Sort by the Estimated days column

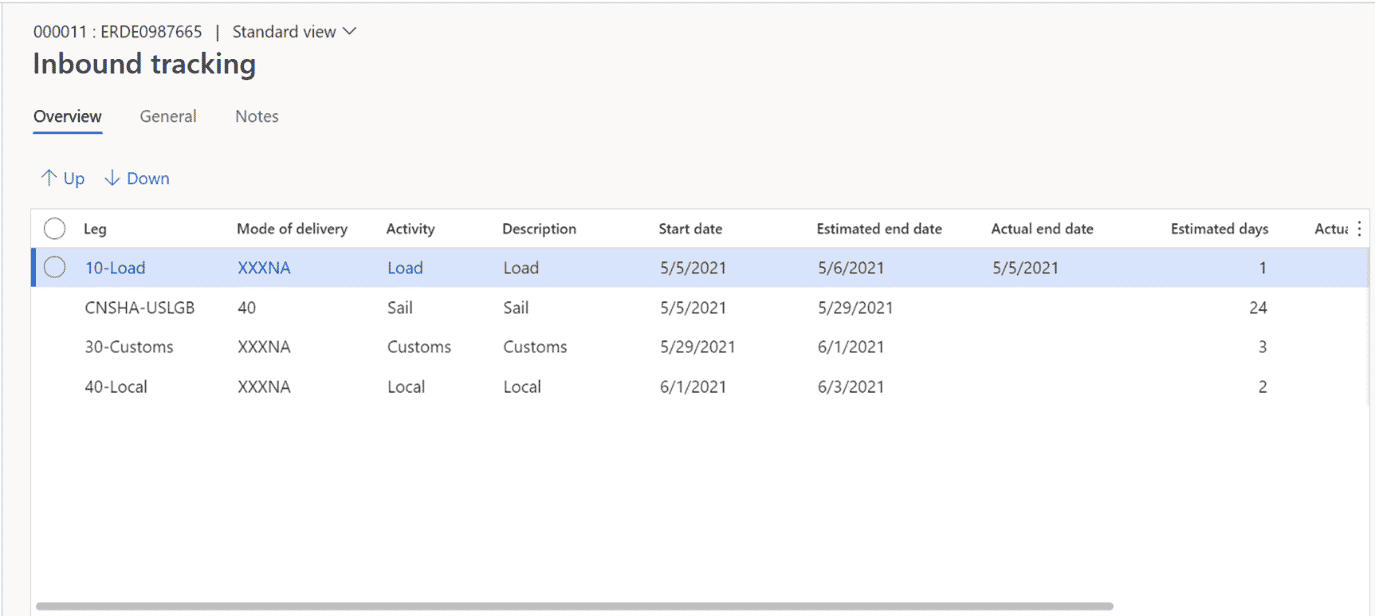click(1219, 228)
